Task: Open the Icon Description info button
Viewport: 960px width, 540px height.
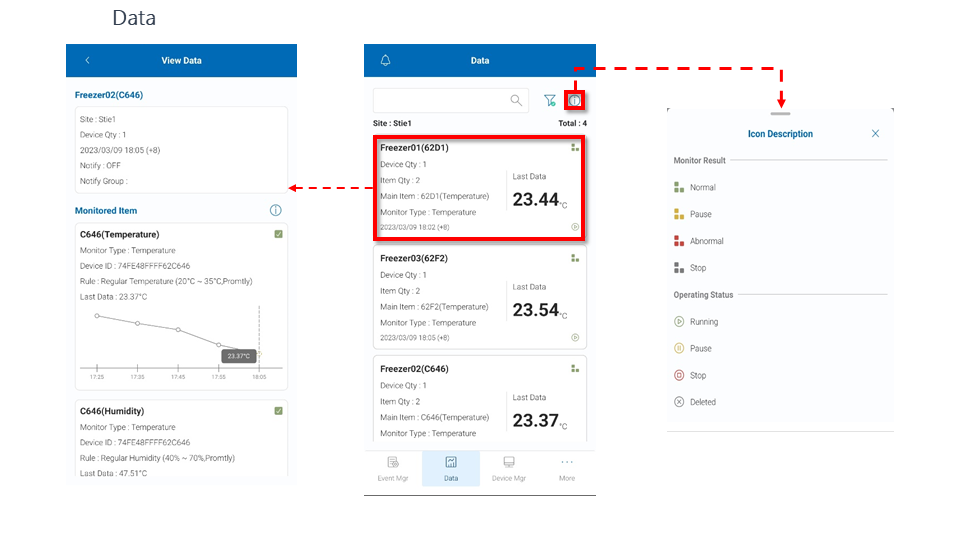Action: pos(575,100)
